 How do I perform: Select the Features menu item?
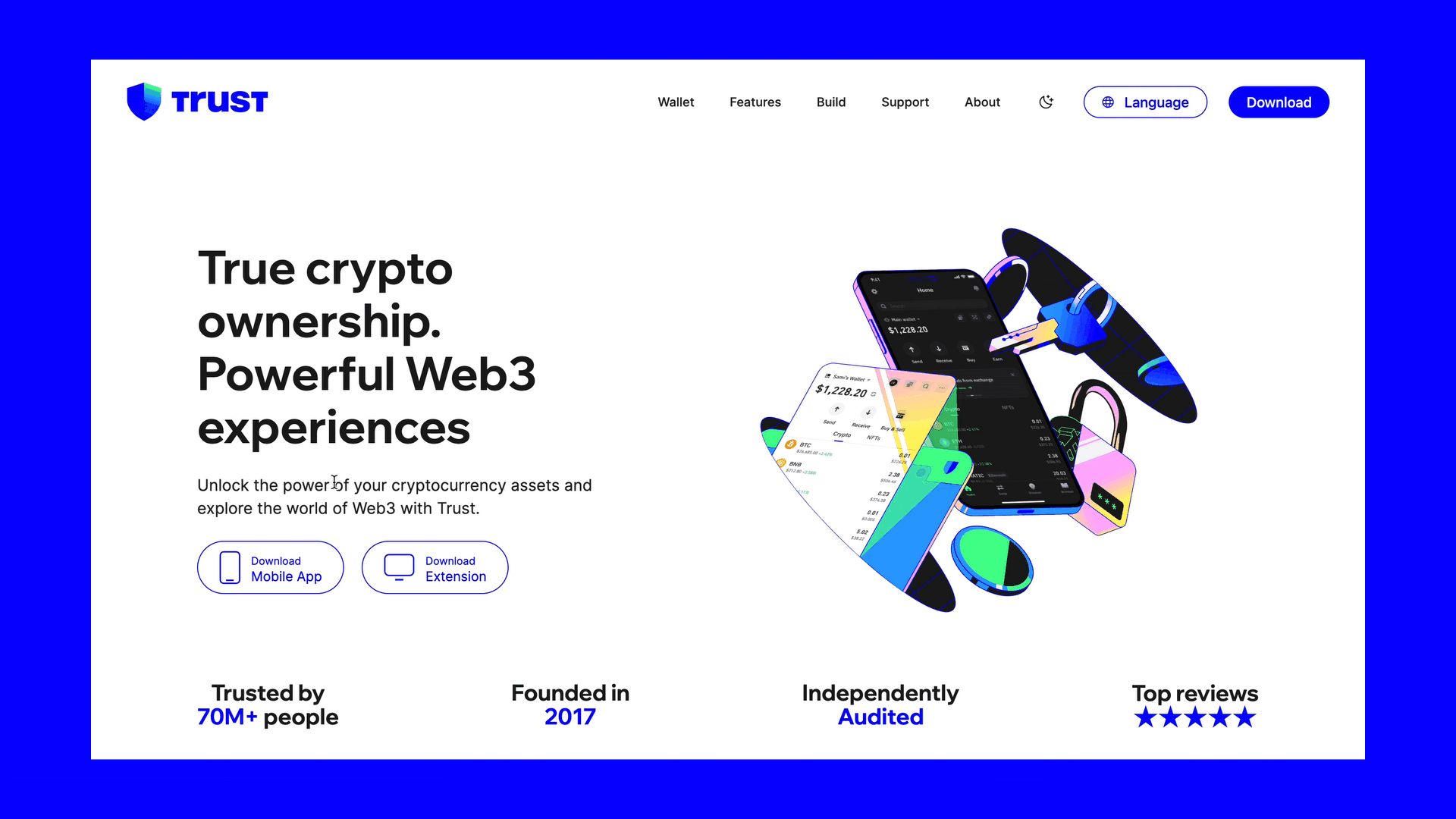click(x=755, y=102)
